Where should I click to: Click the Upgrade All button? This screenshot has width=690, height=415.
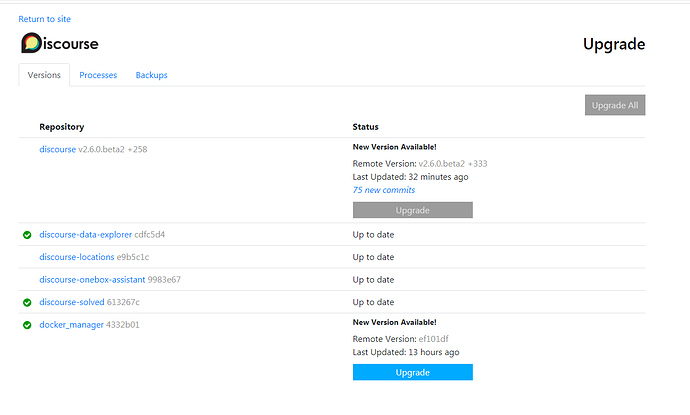[x=615, y=105]
